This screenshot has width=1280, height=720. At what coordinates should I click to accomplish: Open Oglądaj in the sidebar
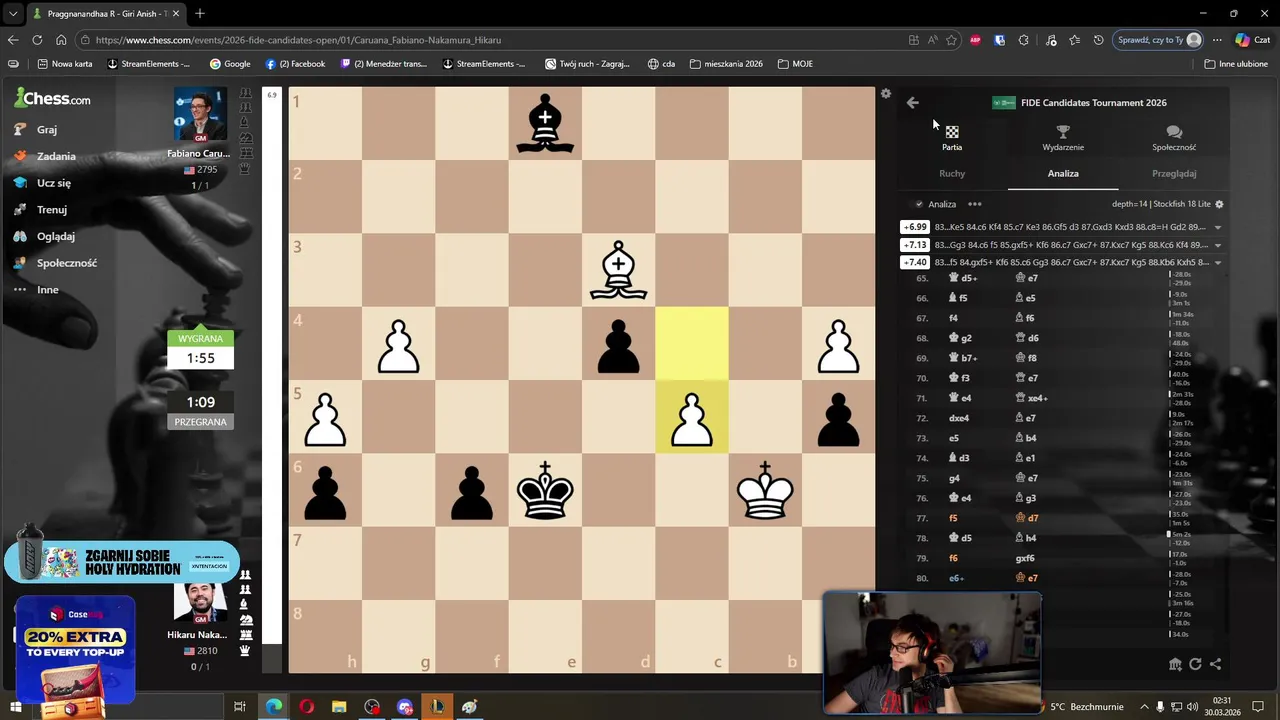tap(45, 237)
